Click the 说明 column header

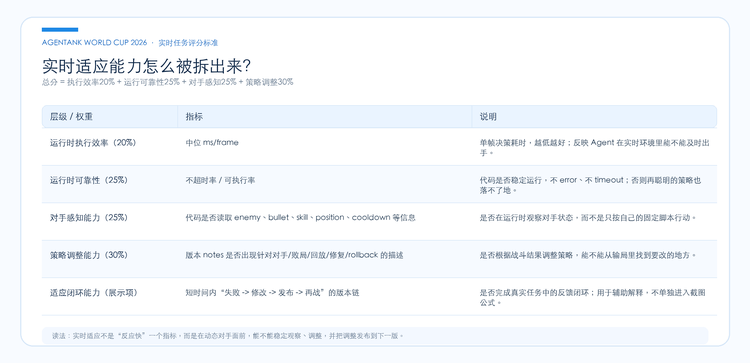click(488, 117)
